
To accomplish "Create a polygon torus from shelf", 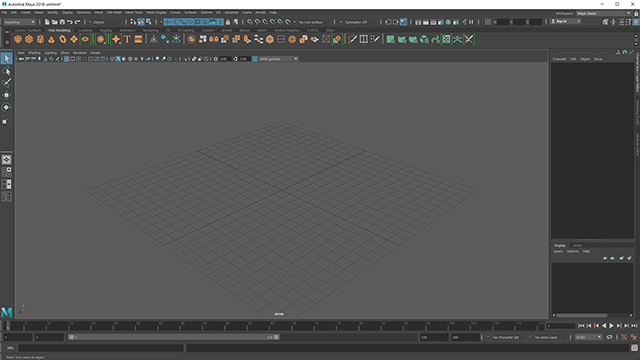I will (62, 39).
